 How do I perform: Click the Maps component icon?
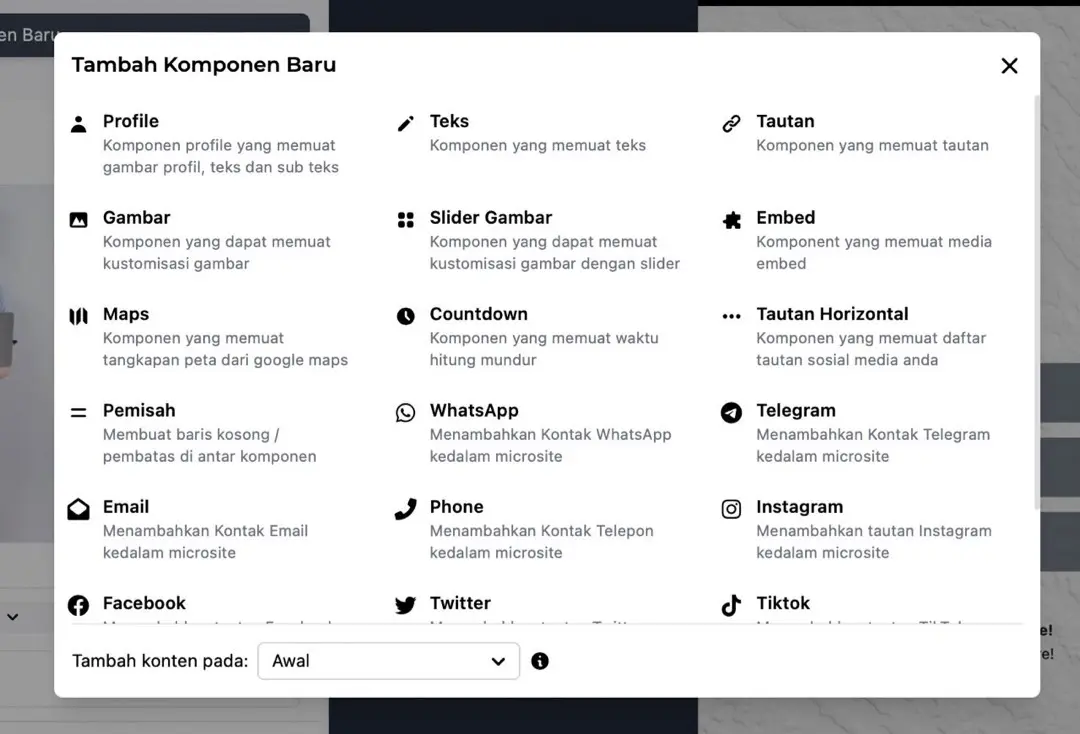click(78, 316)
